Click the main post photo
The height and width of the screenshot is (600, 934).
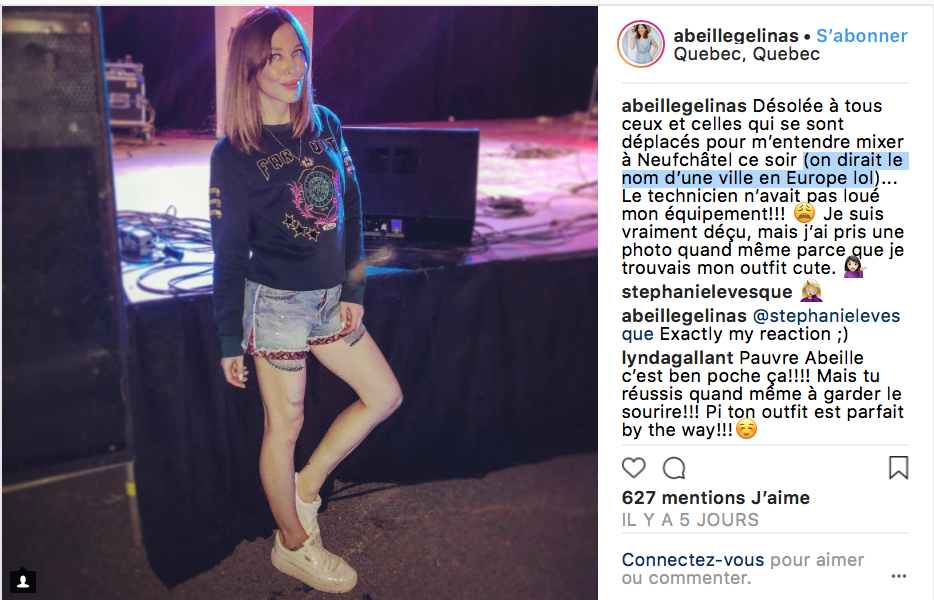click(x=300, y=302)
